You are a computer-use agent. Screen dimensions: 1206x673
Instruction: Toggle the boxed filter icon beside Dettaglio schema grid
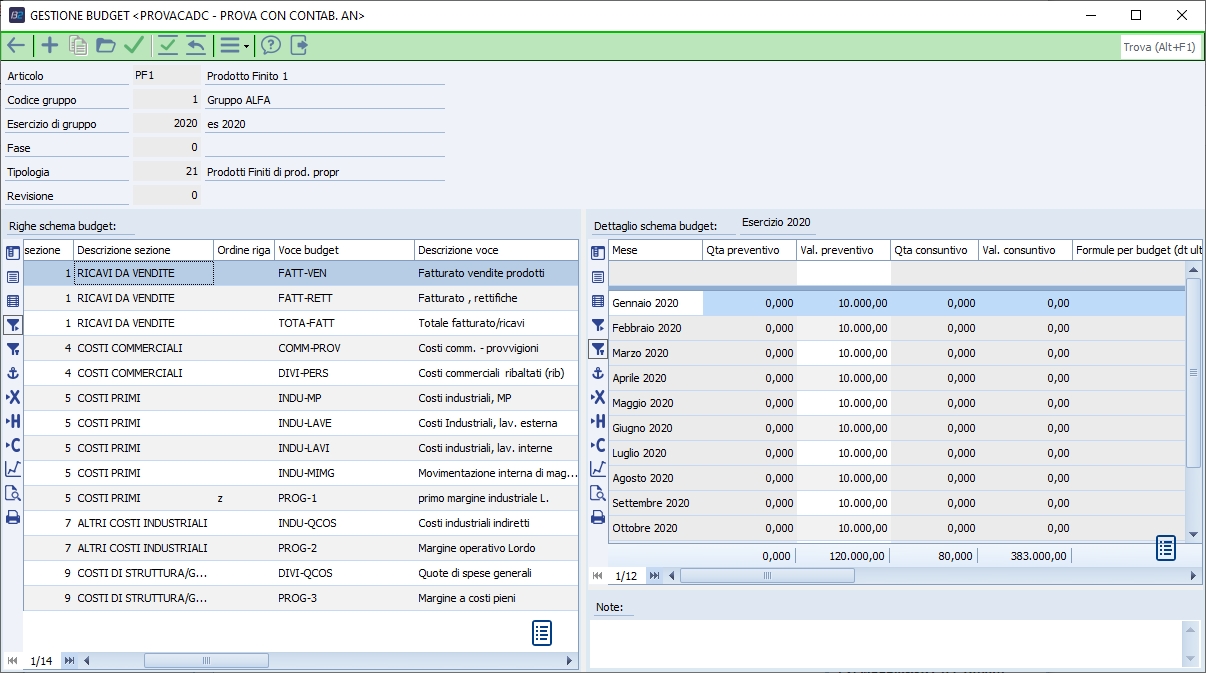pyautogui.click(x=598, y=348)
